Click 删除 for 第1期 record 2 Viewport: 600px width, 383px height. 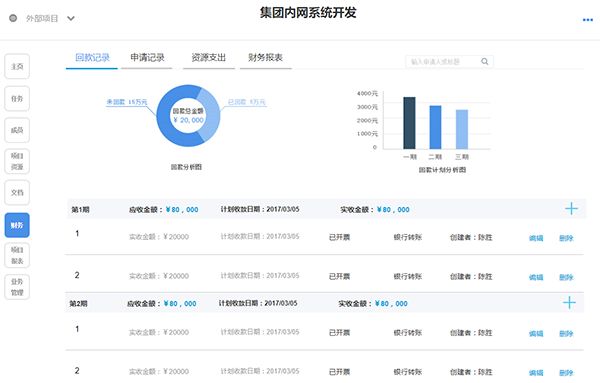pos(566,277)
